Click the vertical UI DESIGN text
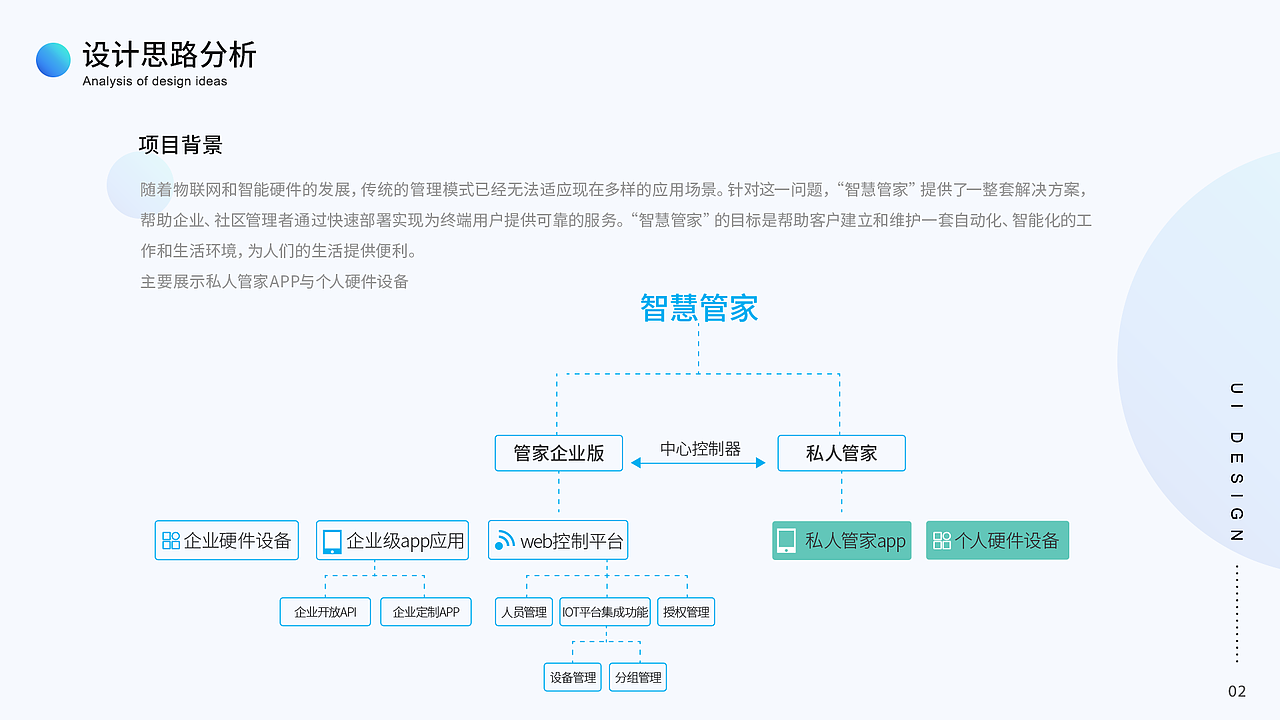1280x720 pixels. pos(1237,461)
